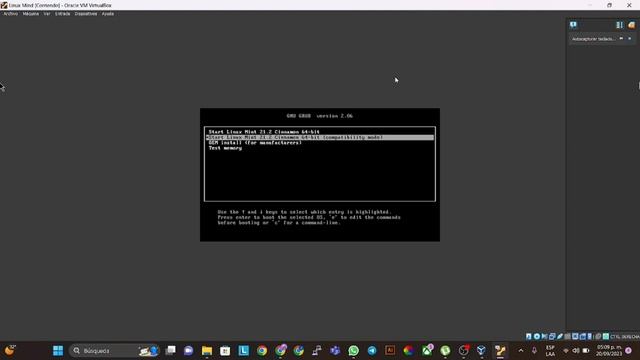This screenshot has width=640, height=360.
Task: Open the Máquina menu
Action: click(x=31, y=14)
